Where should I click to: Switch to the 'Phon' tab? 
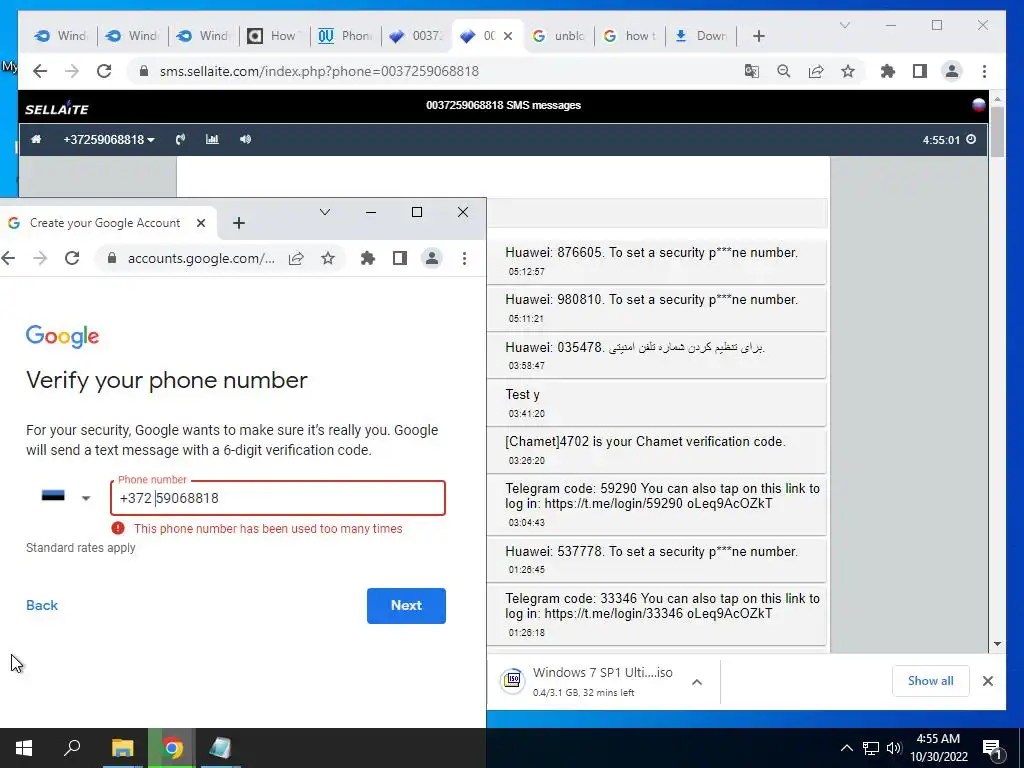pyautogui.click(x=345, y=36)
